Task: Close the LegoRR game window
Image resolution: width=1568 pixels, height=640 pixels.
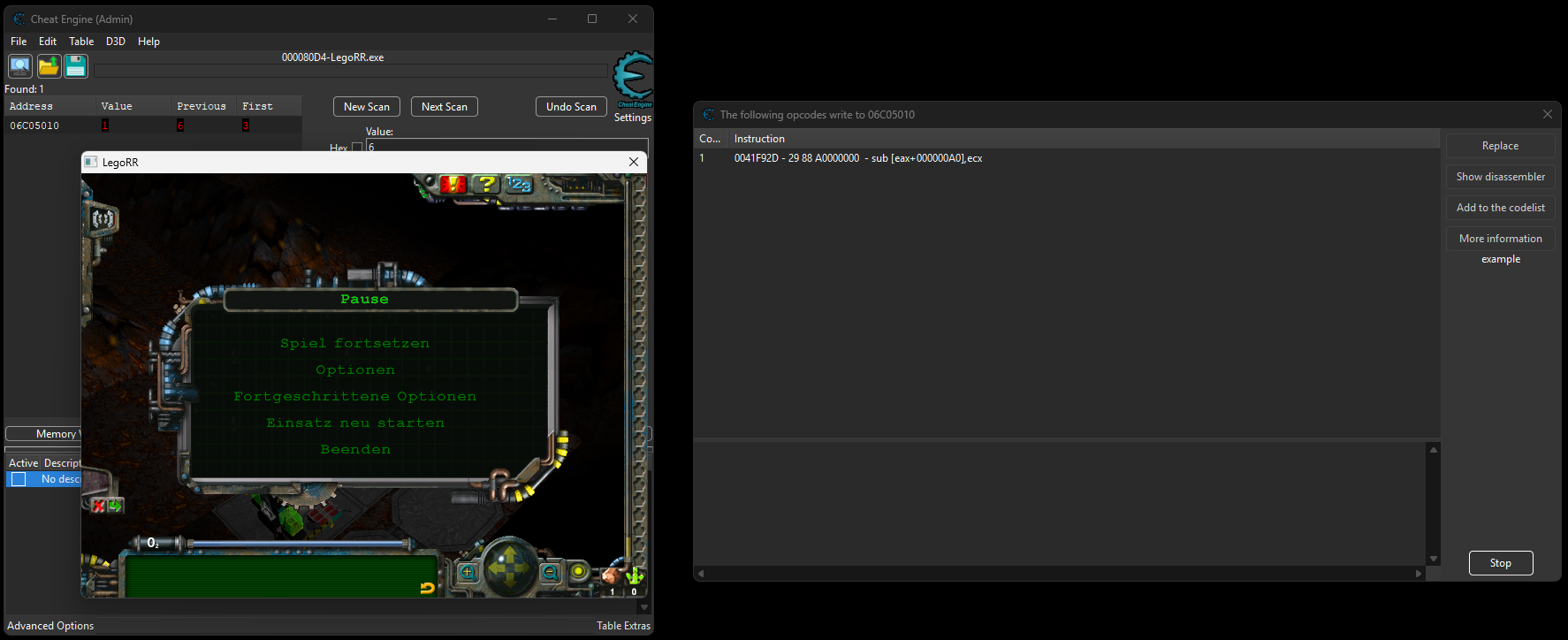Action: [x=633, y=162]
